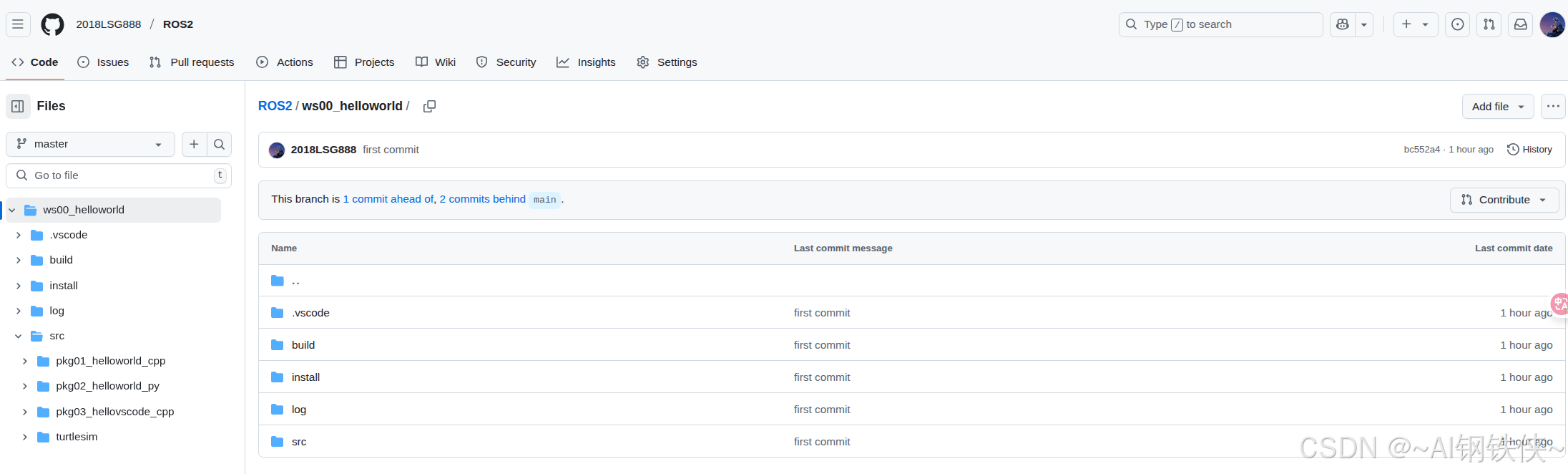Expand pkg01_helloworld_cpp chevron in tree
The image size is (1568, 474).
(24, 361)
